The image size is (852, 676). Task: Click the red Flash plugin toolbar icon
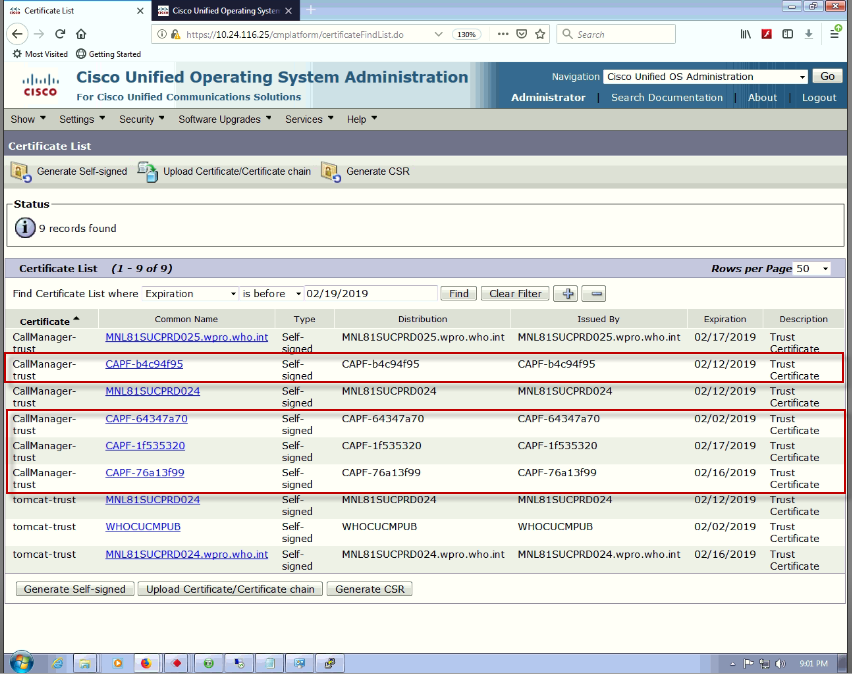pyautogui.click(x=767, y=34)
